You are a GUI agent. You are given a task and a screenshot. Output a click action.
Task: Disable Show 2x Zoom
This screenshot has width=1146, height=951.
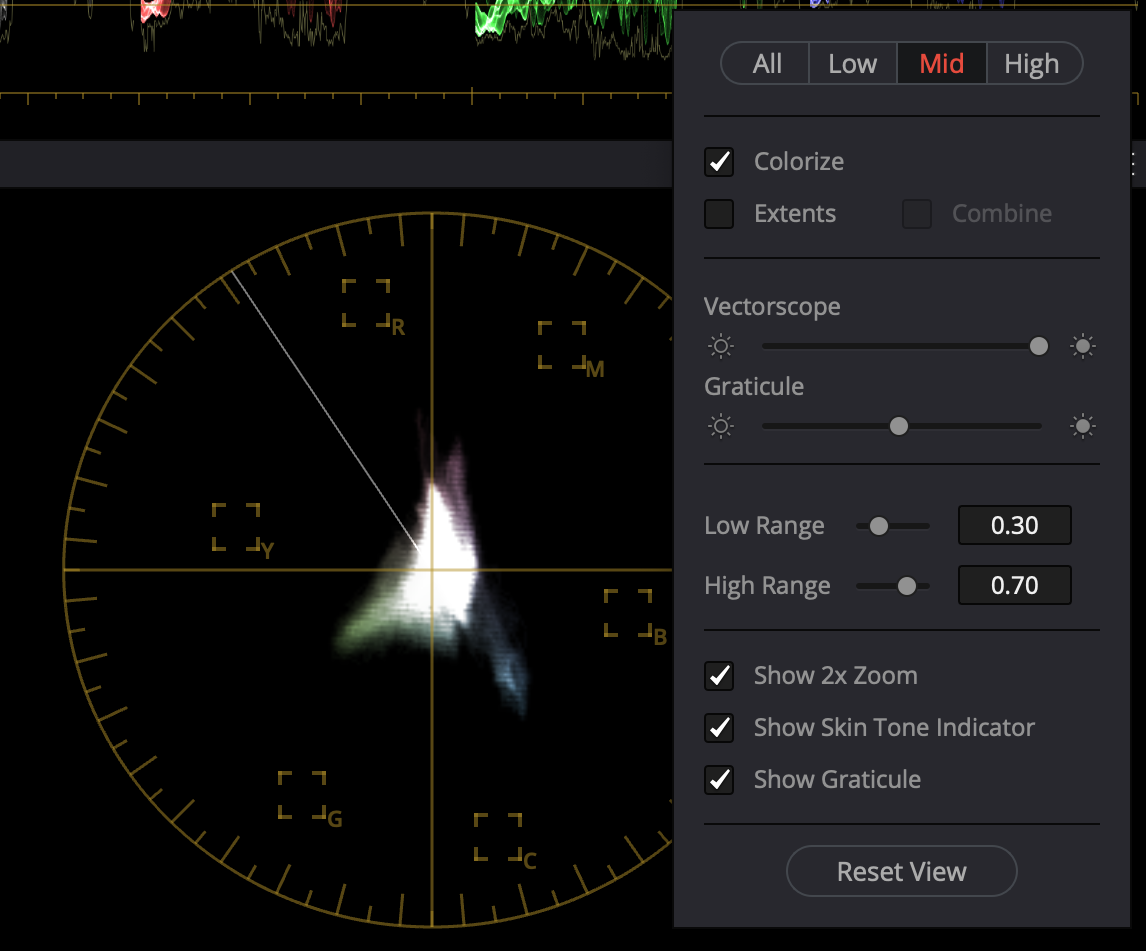[719, 675]
